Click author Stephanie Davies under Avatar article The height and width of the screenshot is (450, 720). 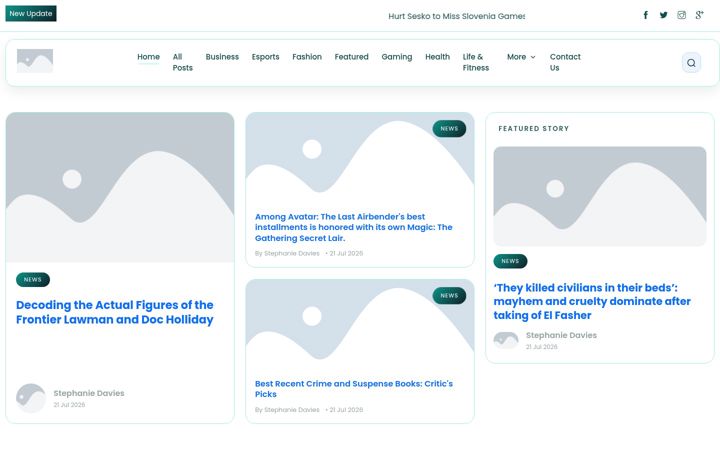pos(292,253)
